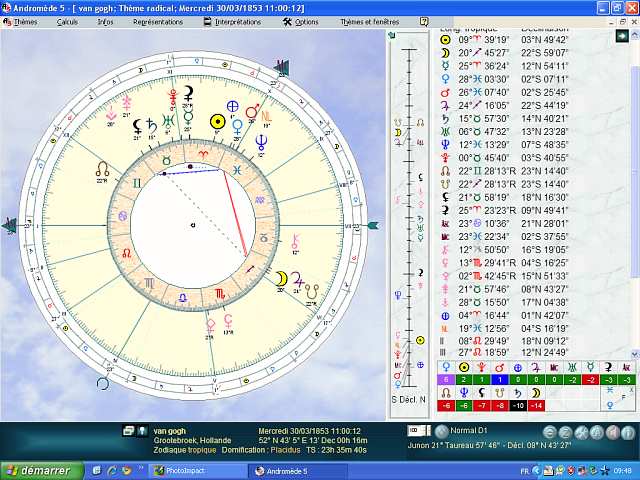Switch to PhotoImpact in the taskbar
640x480 pixels.
(x=197, y=471)
